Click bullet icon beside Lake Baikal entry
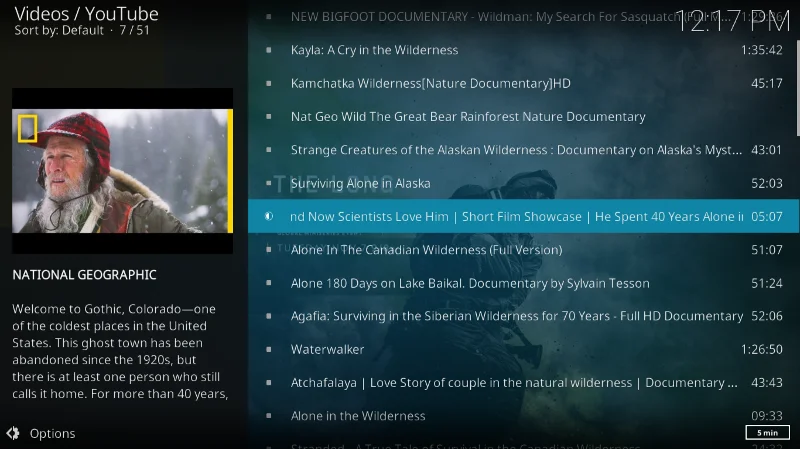This screenshot has width=800, height=449. [269, 283]
